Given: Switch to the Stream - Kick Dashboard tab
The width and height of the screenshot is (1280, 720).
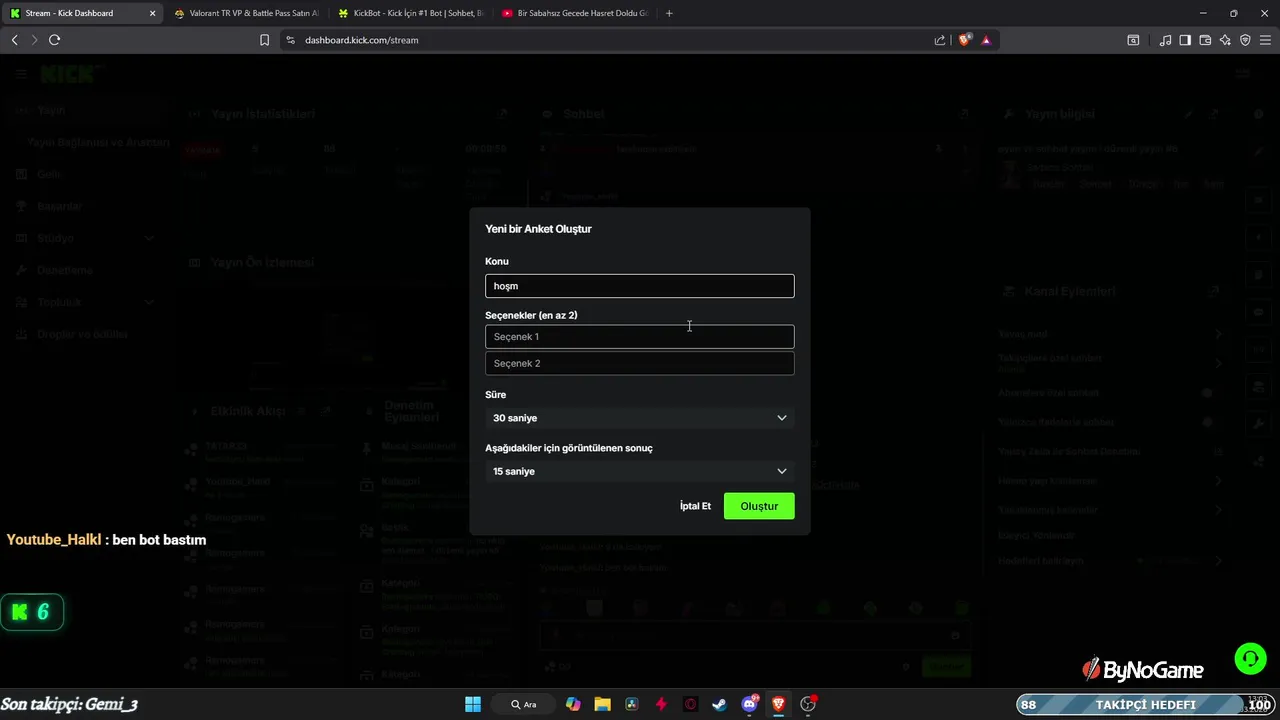Looking at the screenshot, I should (x=82, y=13).
